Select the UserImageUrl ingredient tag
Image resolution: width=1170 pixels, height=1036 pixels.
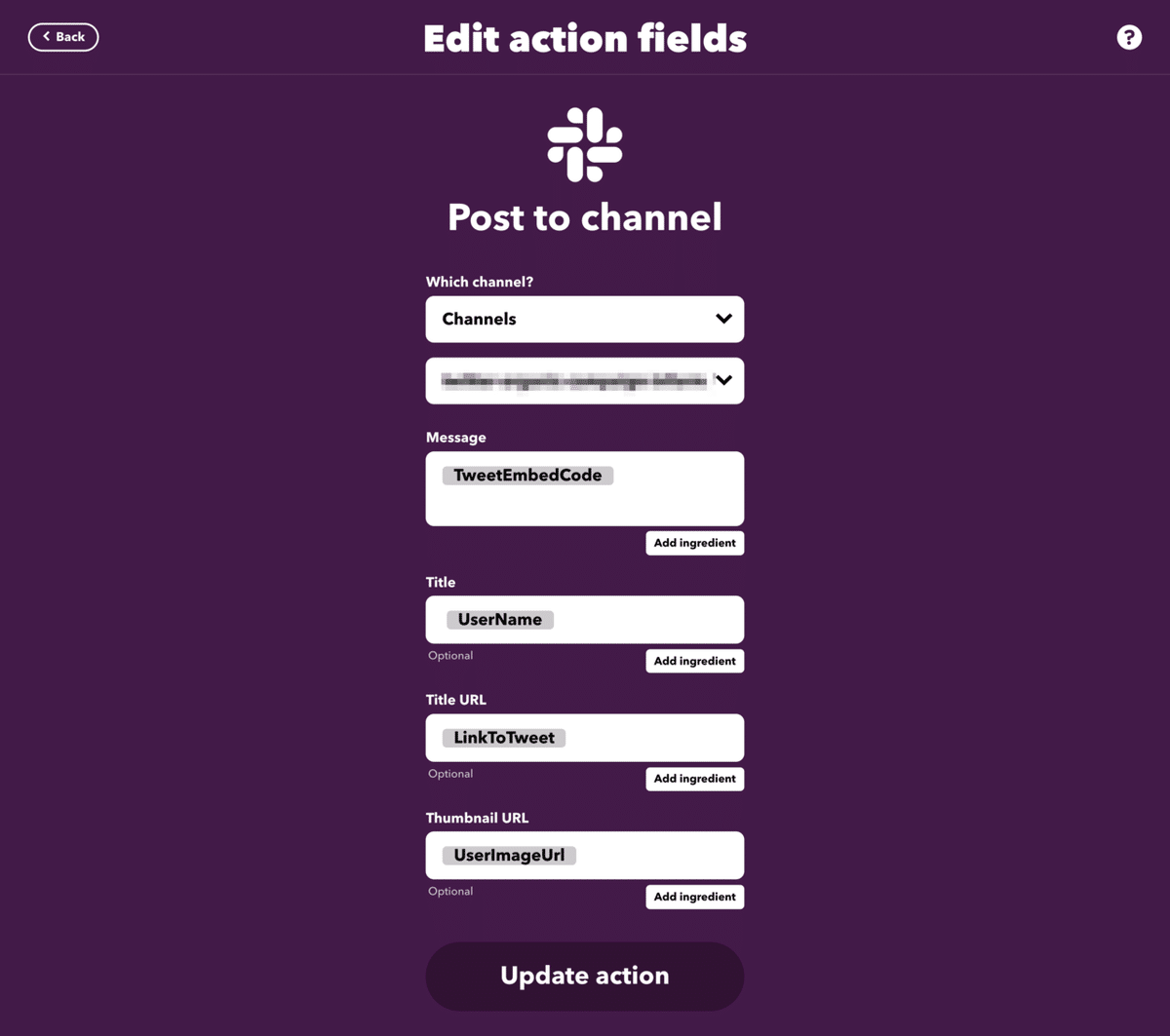tap(509, 856)
